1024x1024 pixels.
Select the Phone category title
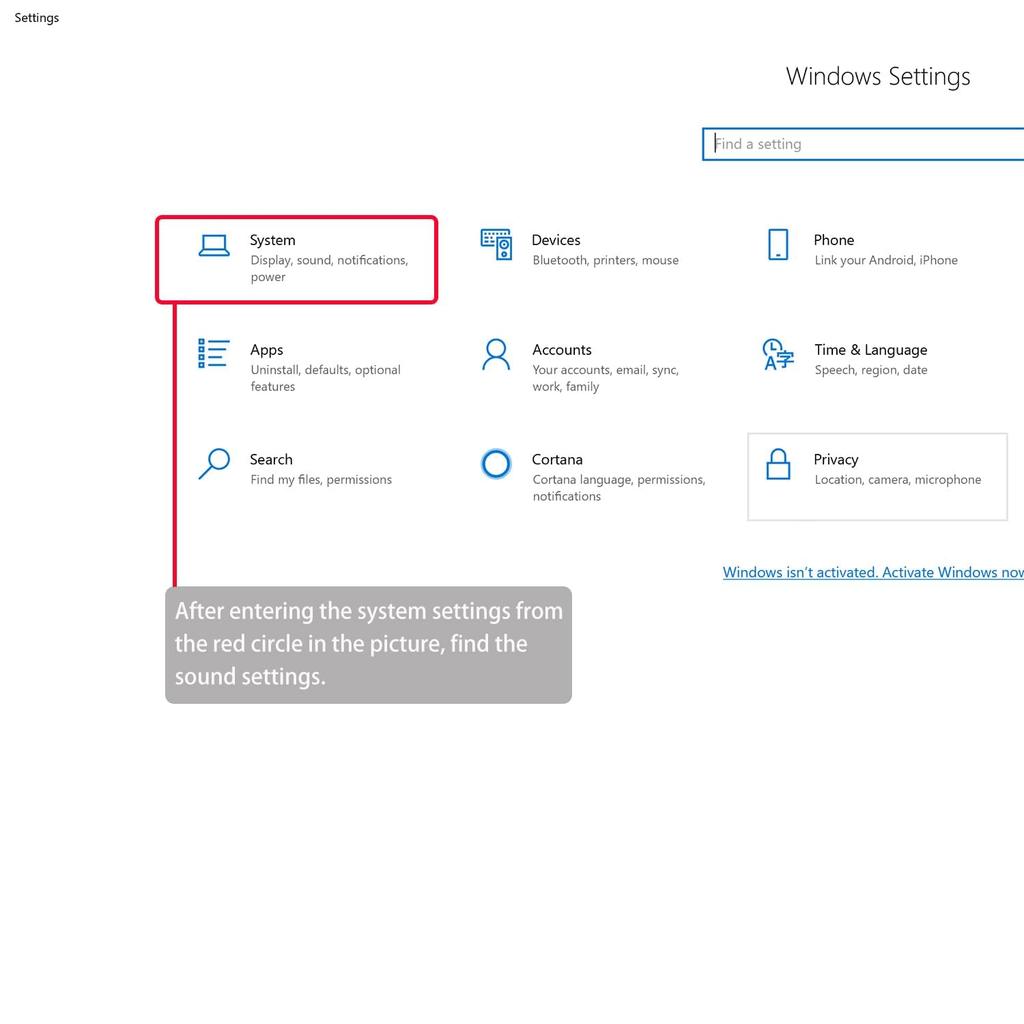click(833, 240)
